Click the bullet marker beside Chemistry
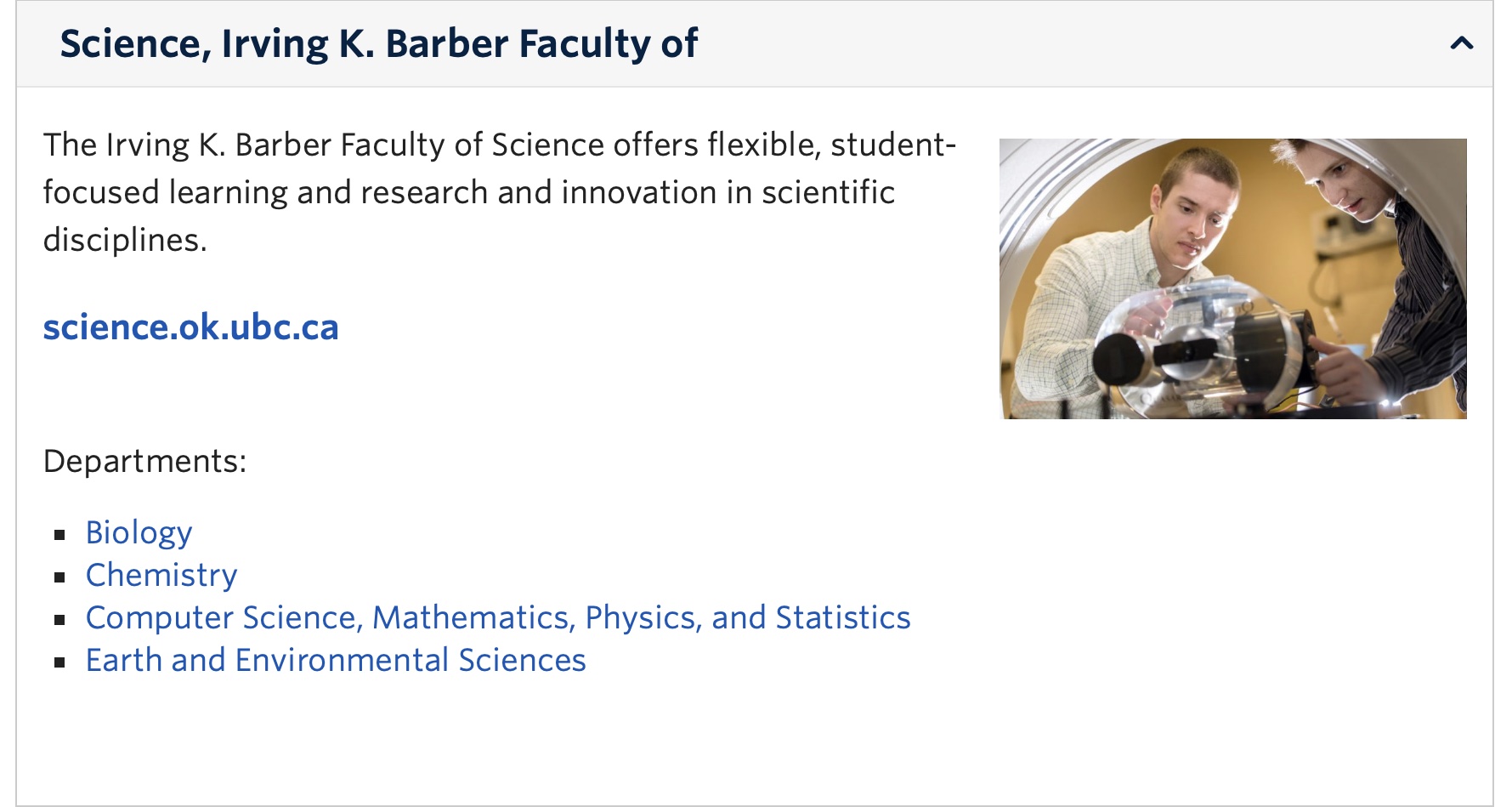The width and height of the screenshot is (1512, 807). click(59, 577)
